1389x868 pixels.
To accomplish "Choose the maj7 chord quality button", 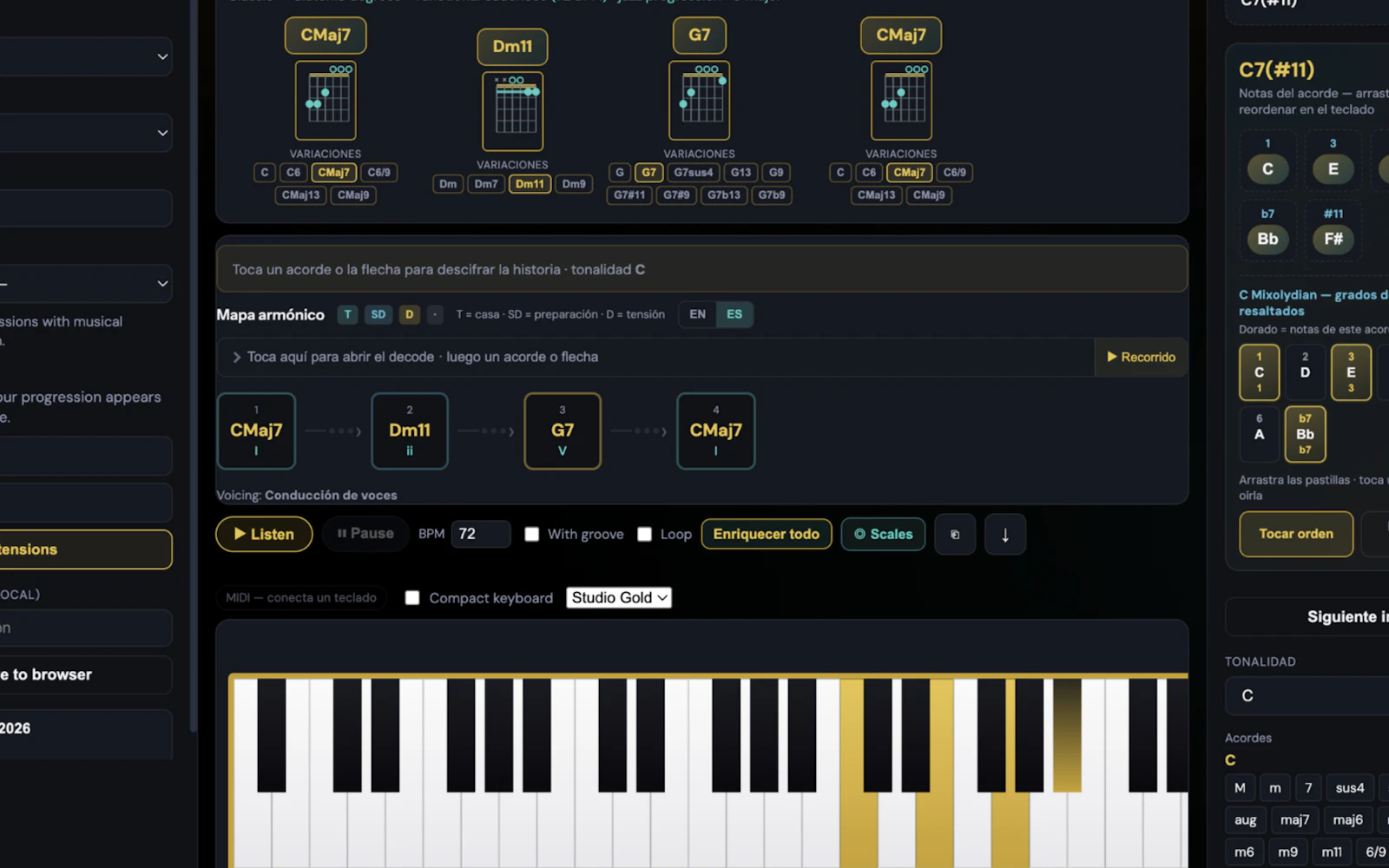I will click(x=1294, y=820).
